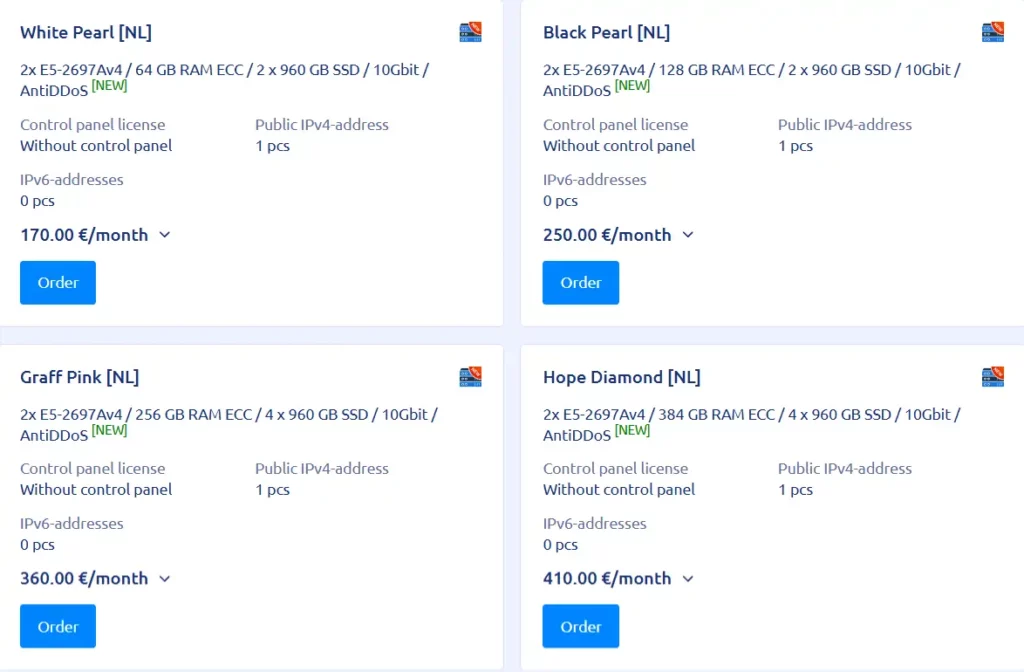Order the Graff Pink server
This screenshot has width=1024, height=672.
pos(57,626)
